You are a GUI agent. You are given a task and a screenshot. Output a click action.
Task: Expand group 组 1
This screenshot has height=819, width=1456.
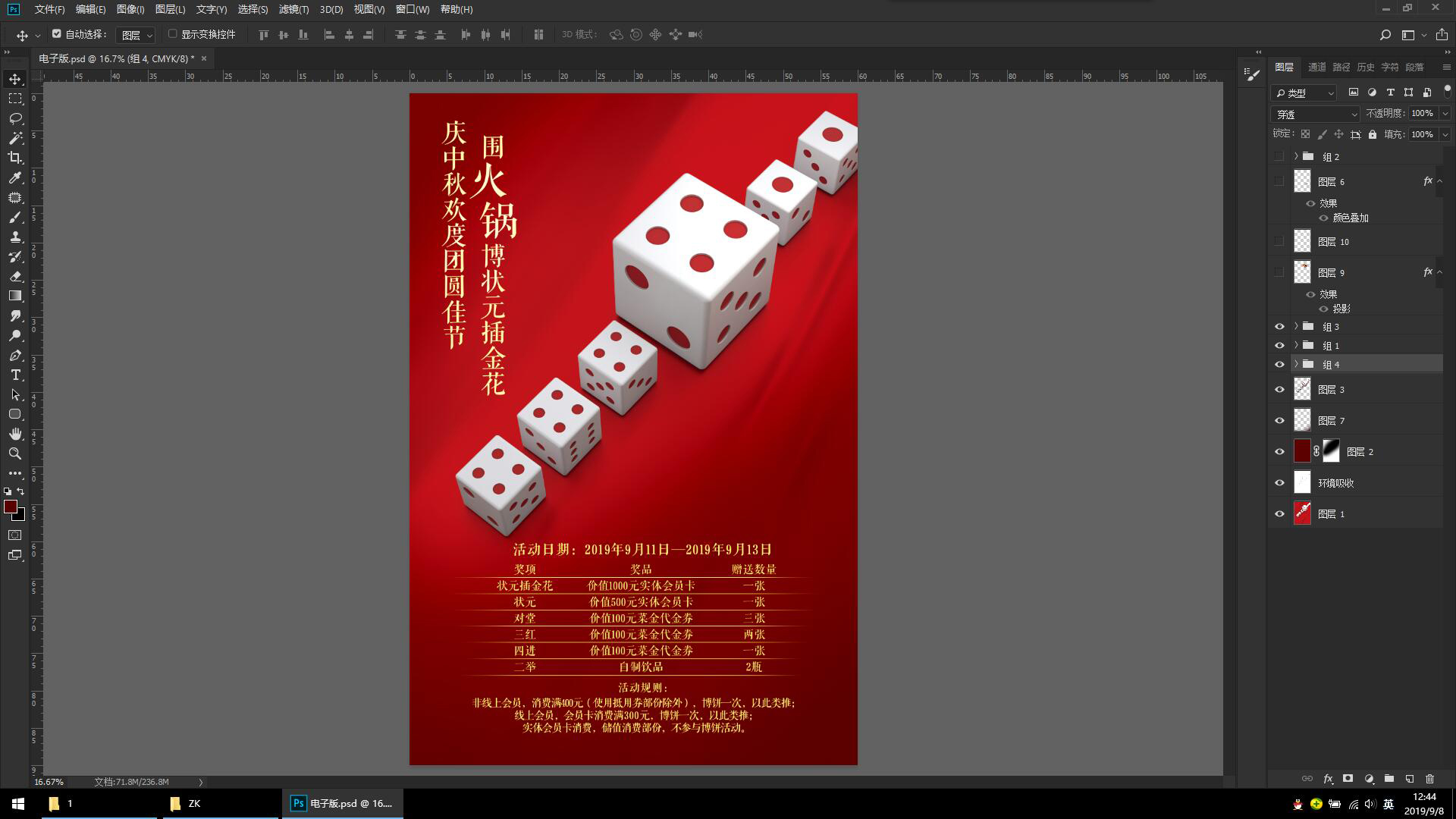pos(1296,345)
